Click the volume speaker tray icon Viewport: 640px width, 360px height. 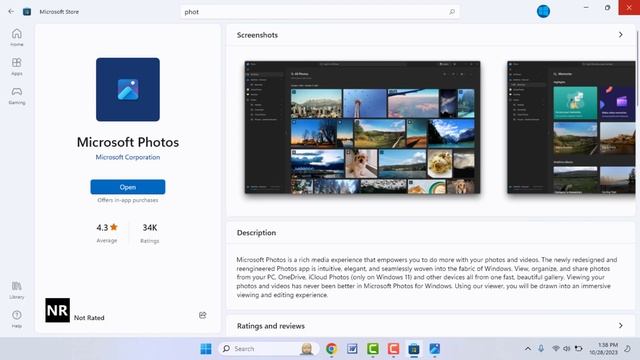(567, 349)
